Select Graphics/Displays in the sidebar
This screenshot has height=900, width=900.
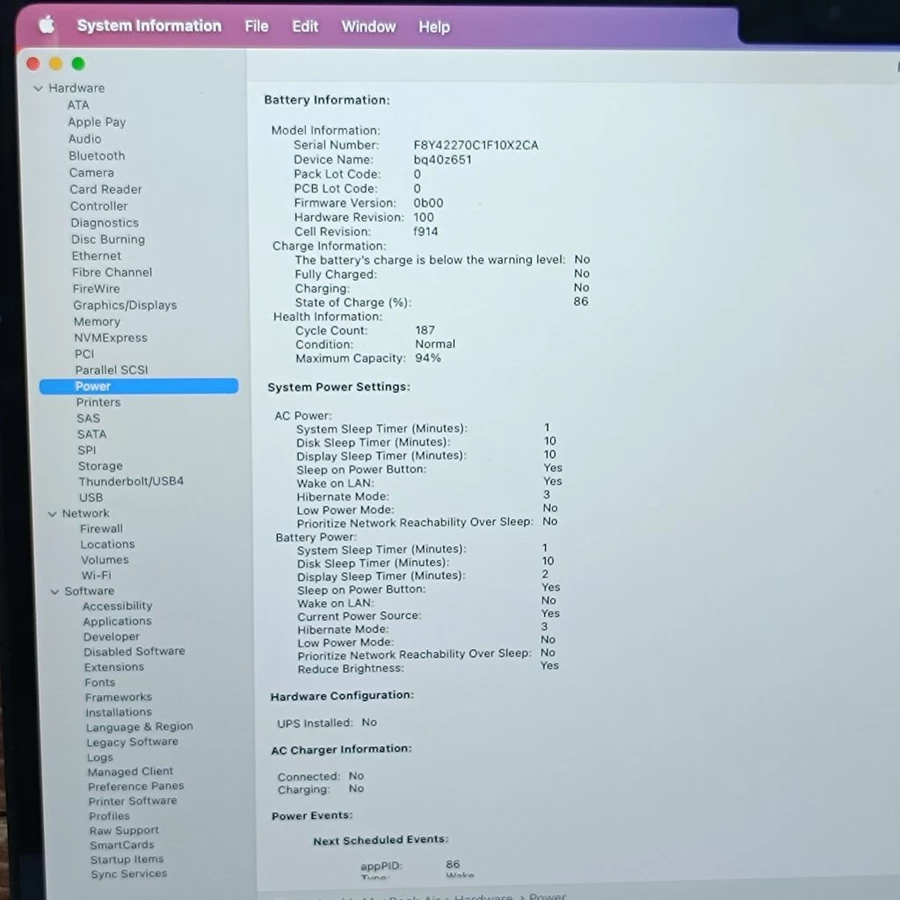pos(125,305)
